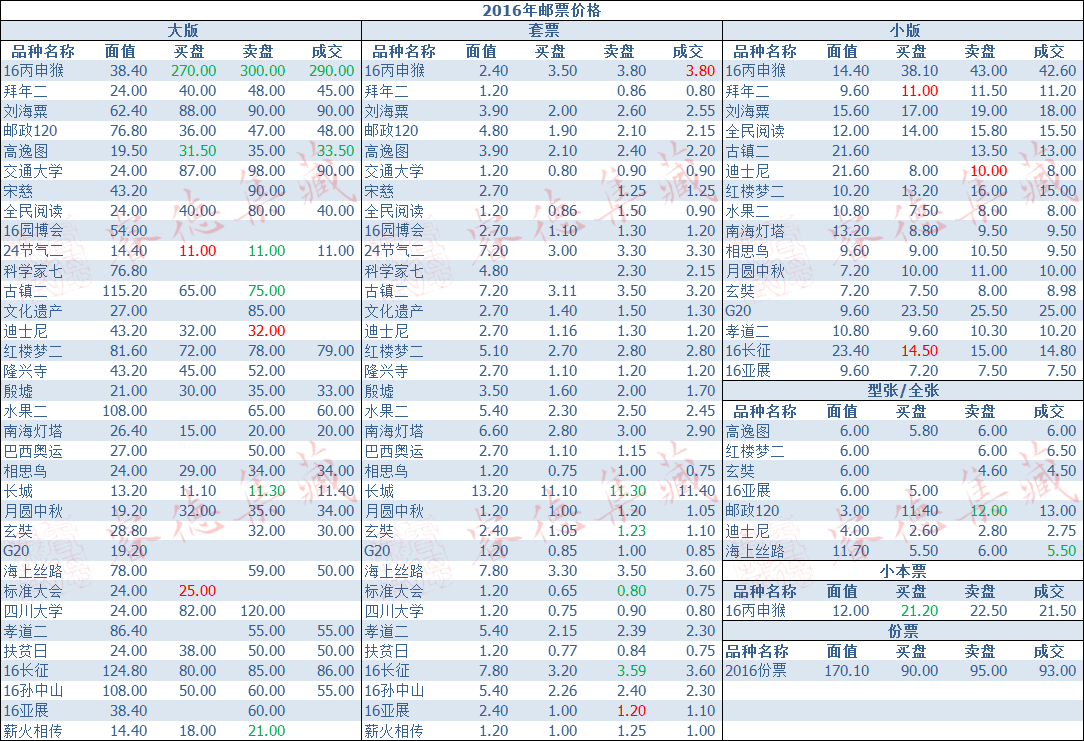Select 2016份票 row name cell
The image size is (1084, 741).
(x=756, y=670)
